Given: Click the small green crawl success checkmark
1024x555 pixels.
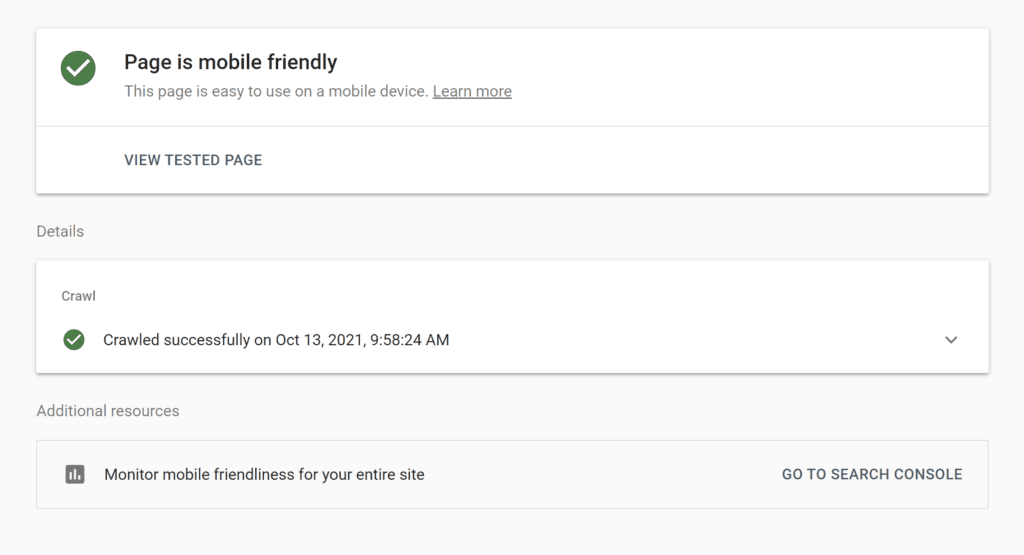Looking at the screenshot, I should click(x=74, y=340).
